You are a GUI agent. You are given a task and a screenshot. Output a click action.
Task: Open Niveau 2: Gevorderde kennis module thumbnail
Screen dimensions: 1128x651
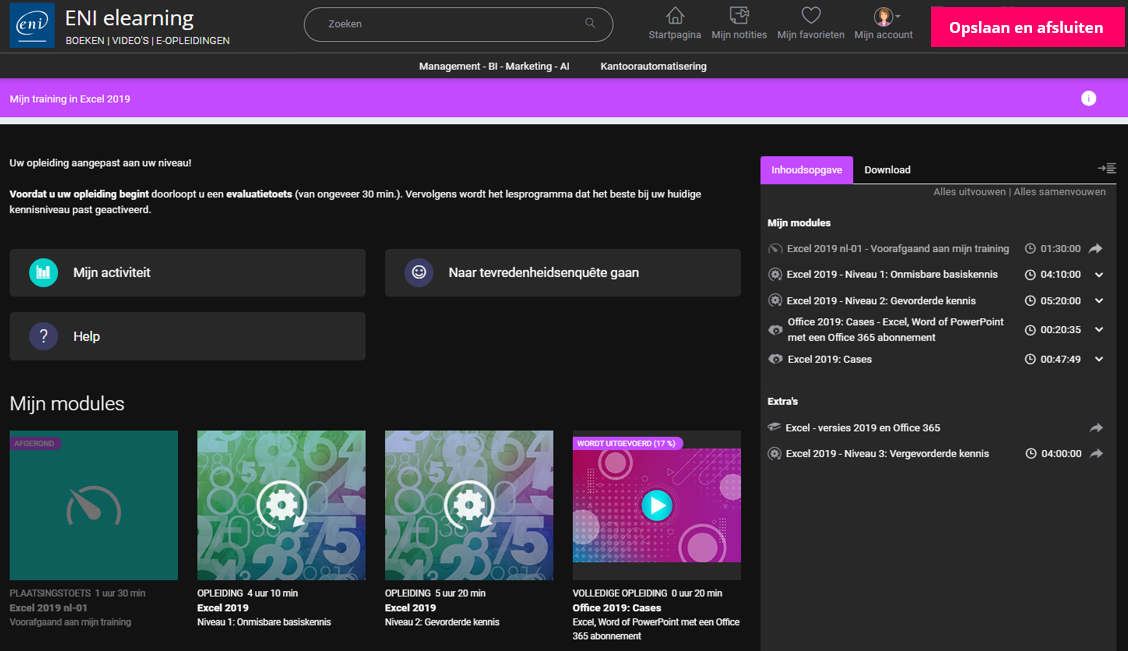coord(469,505)
